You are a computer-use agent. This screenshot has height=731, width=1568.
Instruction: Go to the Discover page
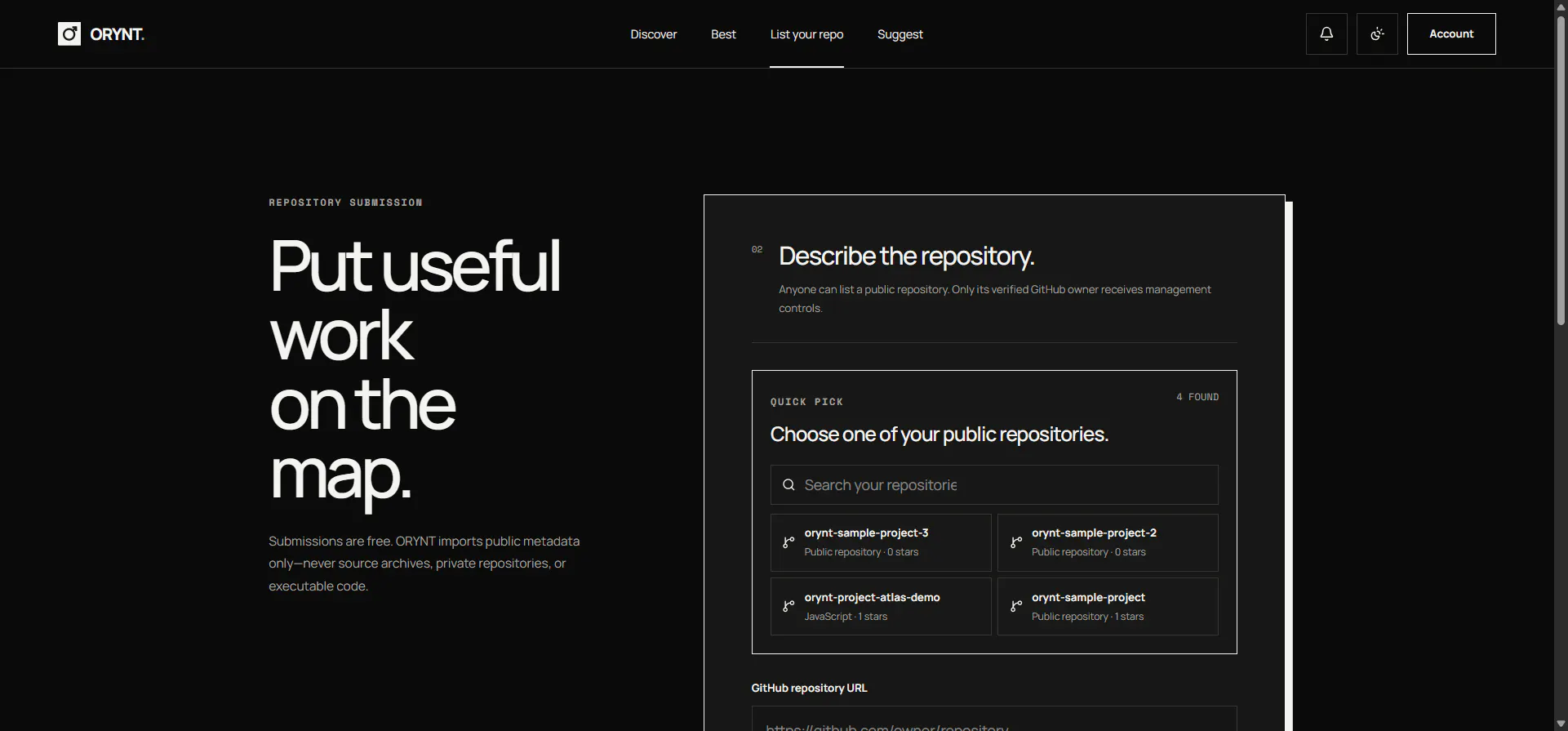(653, 34)
